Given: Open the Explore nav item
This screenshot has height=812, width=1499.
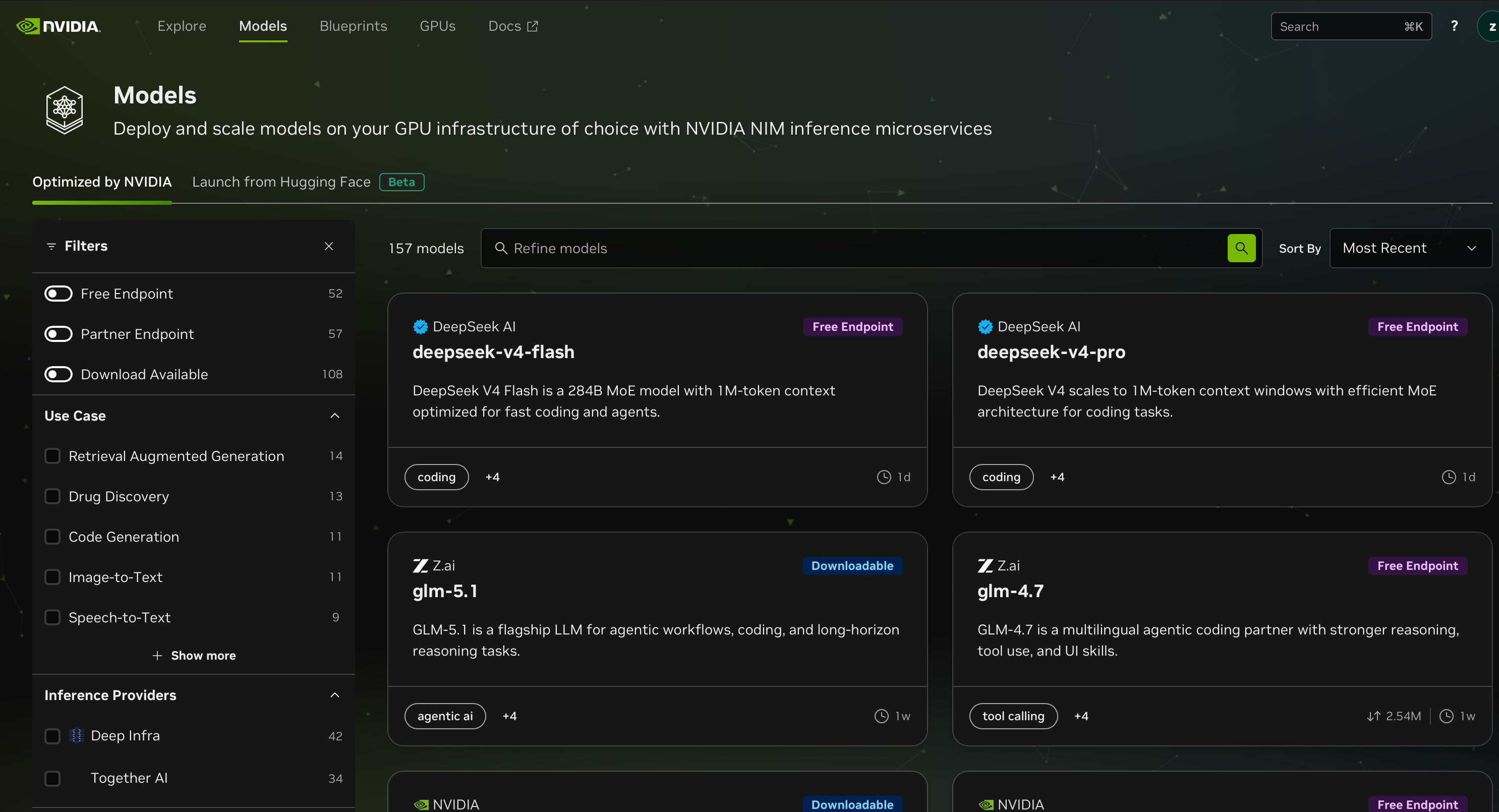Looking at the screenshot, I should (x=182, y=26).
